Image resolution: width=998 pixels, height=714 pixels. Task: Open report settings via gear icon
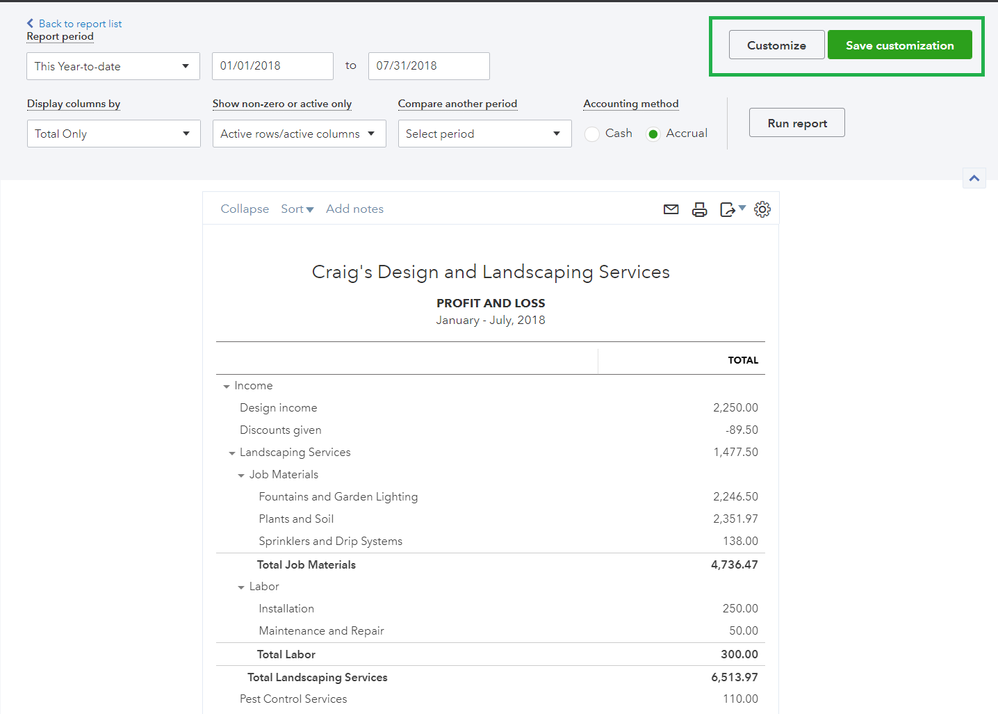click(x=762, y=209)
